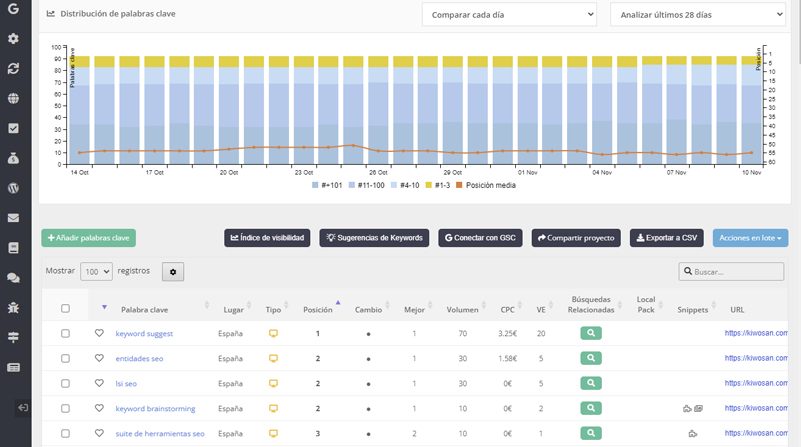Favorite the 'keyword brainstorming' heart icon
801x447 pixels.
99,408
